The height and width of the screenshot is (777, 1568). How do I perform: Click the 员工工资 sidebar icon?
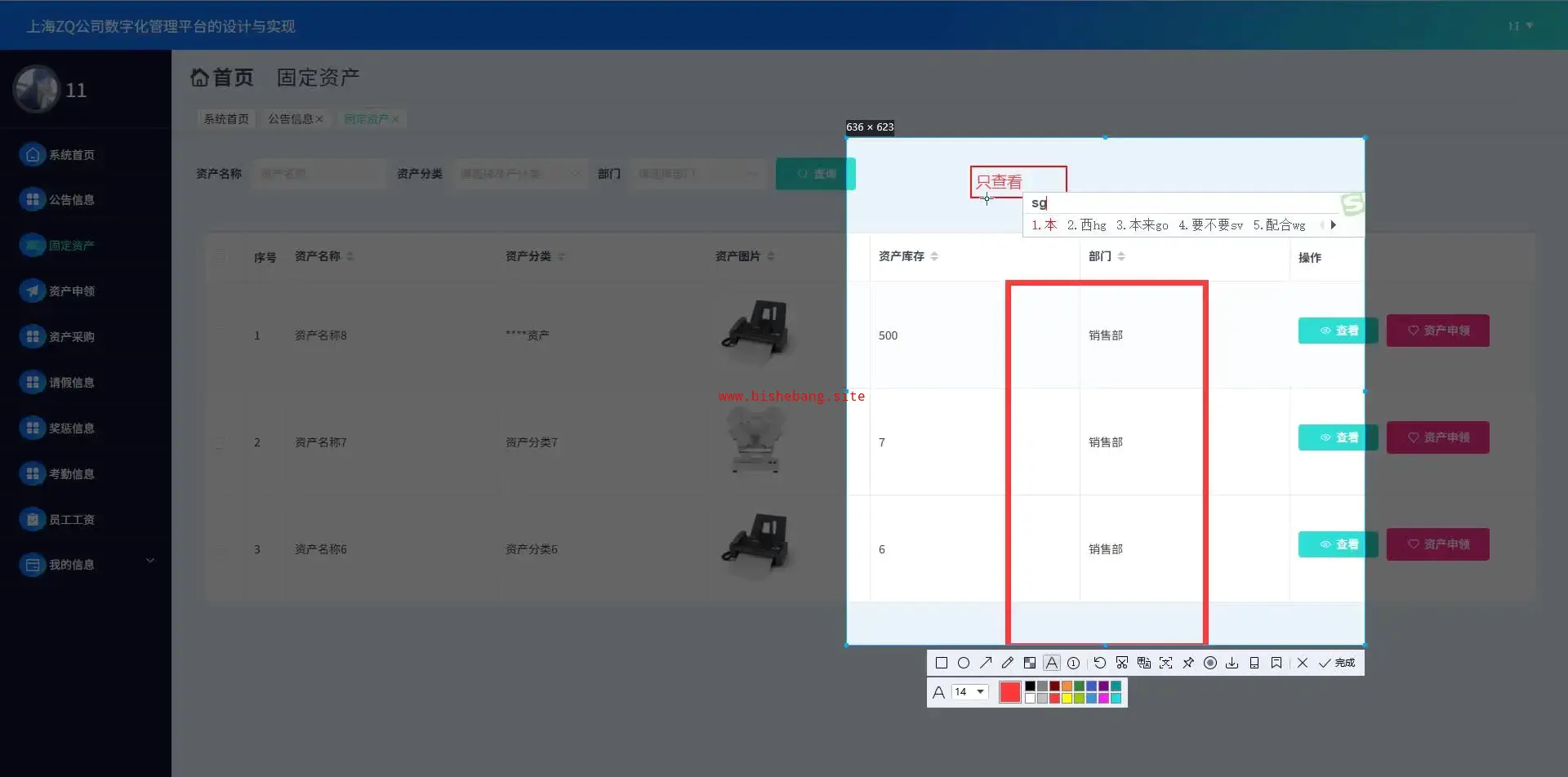(x=33, y=519)
